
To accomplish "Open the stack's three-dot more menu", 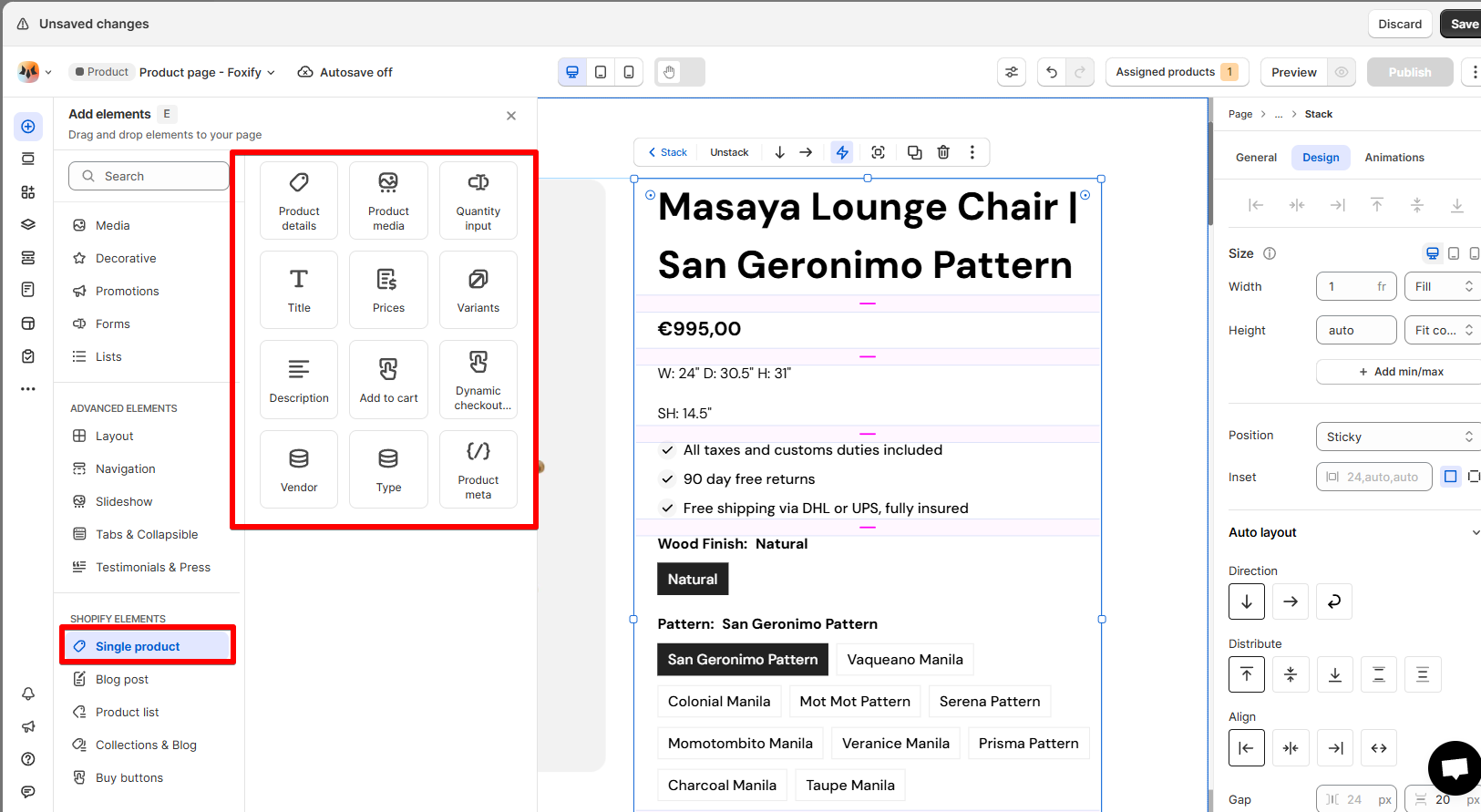I will point(972,152).
